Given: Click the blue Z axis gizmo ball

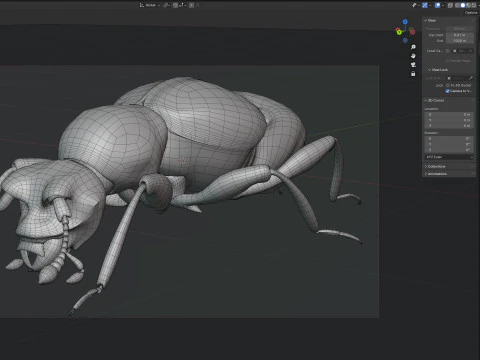Looking at the screenshot, I should (x=405, y=22).
